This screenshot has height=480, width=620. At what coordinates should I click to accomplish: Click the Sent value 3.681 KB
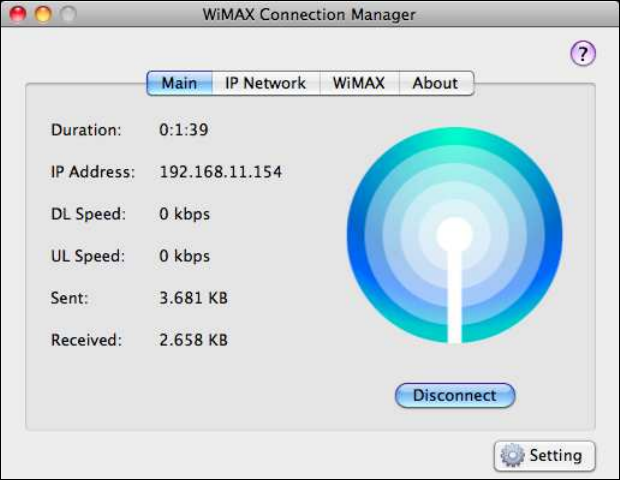point(193,298)
